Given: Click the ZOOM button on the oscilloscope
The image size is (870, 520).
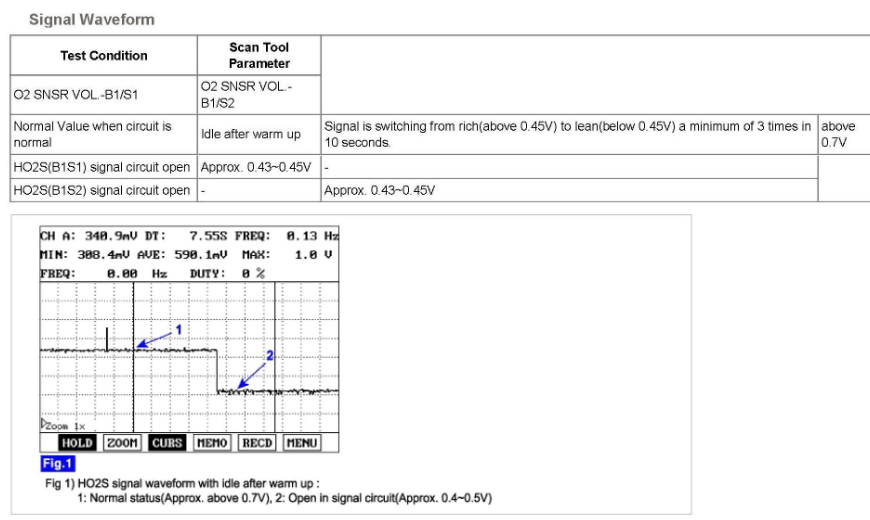Looking at the screenshot, I should [122, 443].
